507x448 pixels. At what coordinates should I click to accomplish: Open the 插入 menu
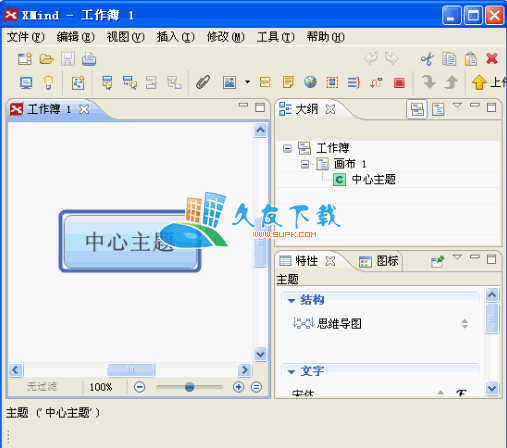click(x=175, y=37)
